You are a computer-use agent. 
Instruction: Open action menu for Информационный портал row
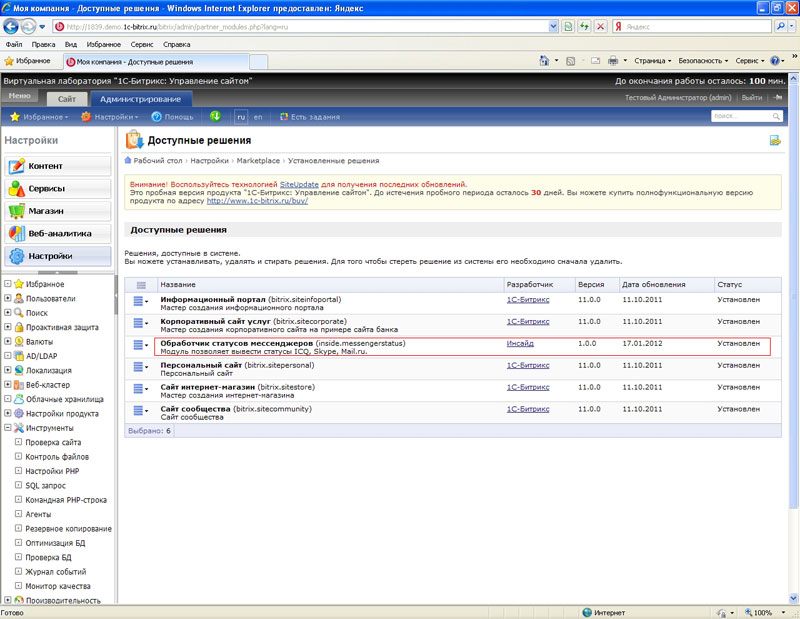pos(140,301)
